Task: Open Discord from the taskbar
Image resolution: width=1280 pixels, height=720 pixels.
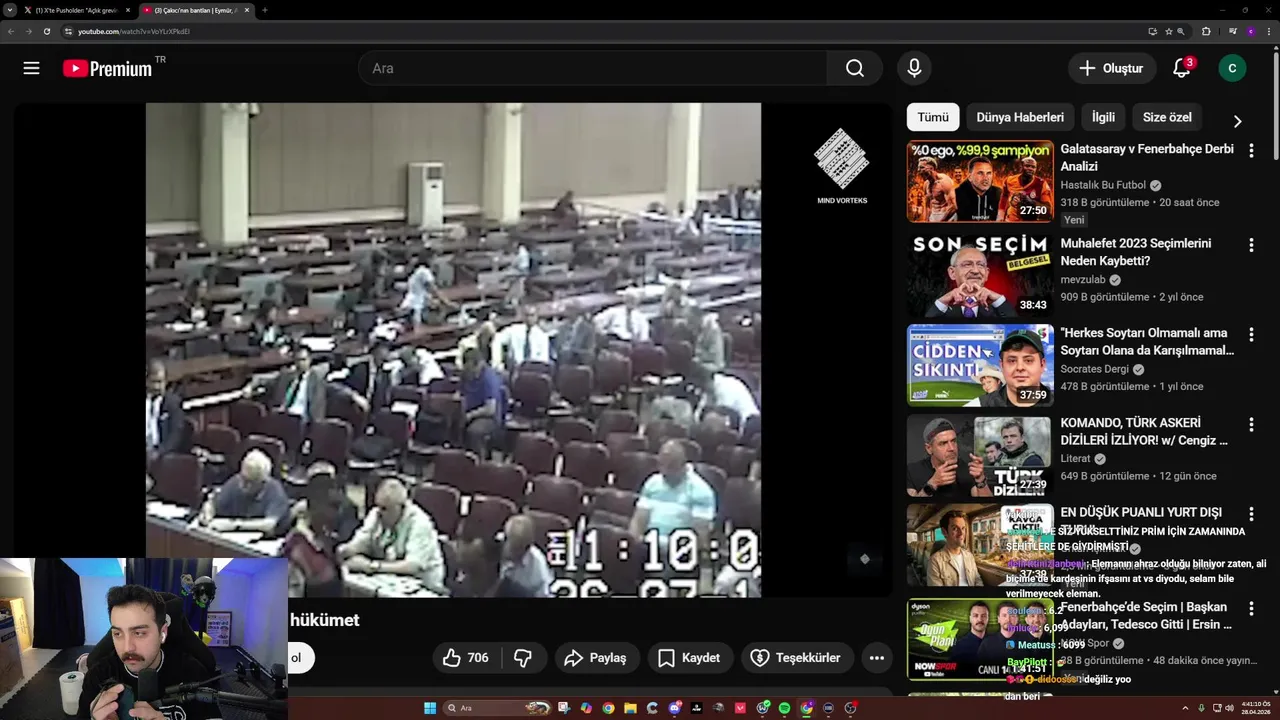Action: pyautogui.click(x=675, y=708)
